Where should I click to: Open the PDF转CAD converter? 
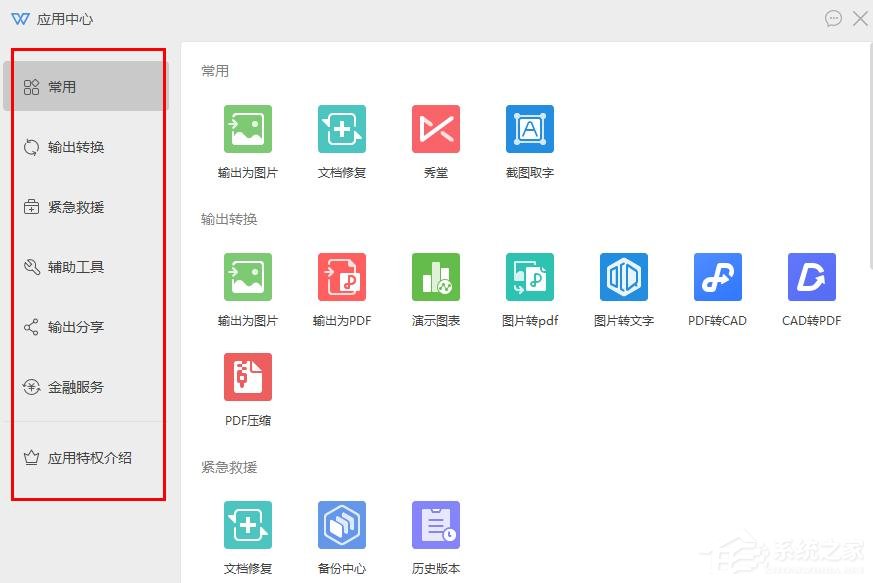pyautogui.click(x=717, y=277)
